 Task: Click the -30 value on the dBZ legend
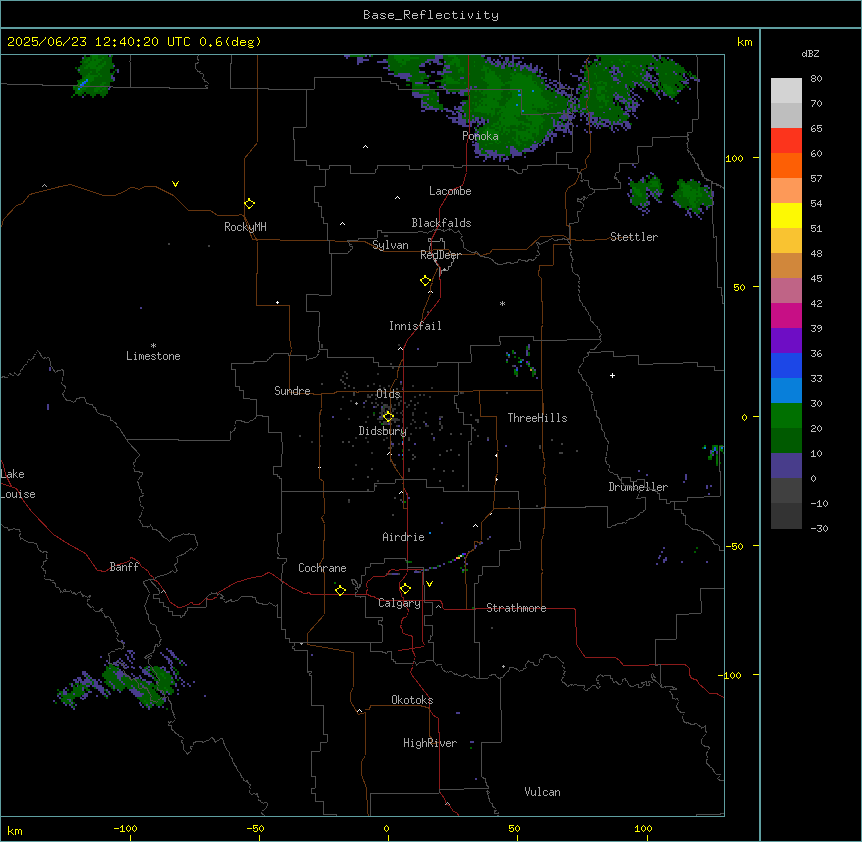pos(819,528)
